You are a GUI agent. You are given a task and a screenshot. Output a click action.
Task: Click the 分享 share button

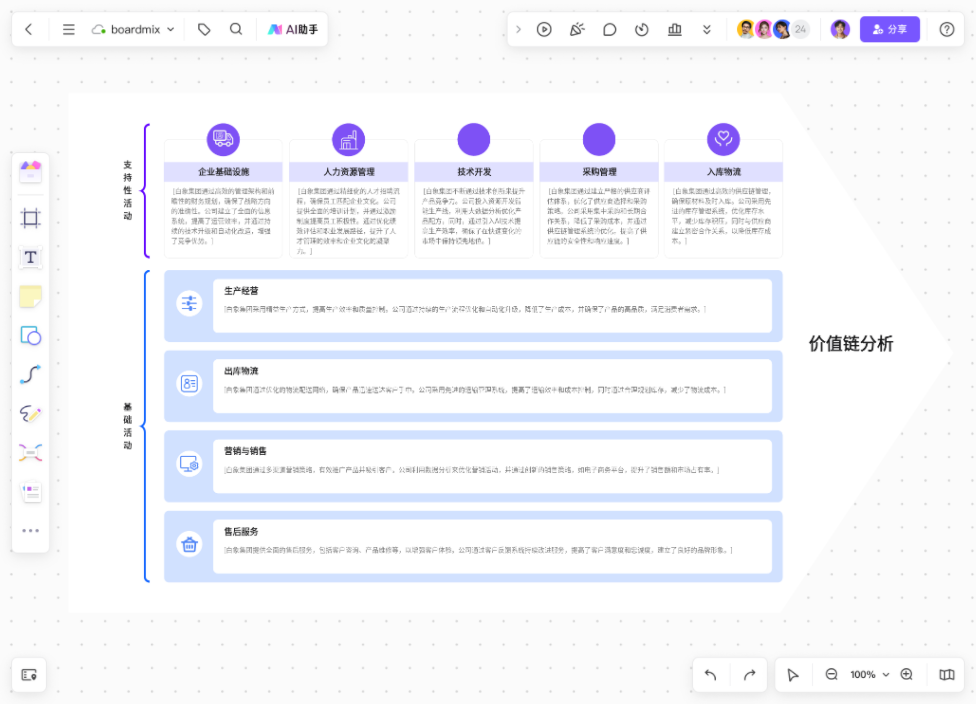tap(889, 30)
